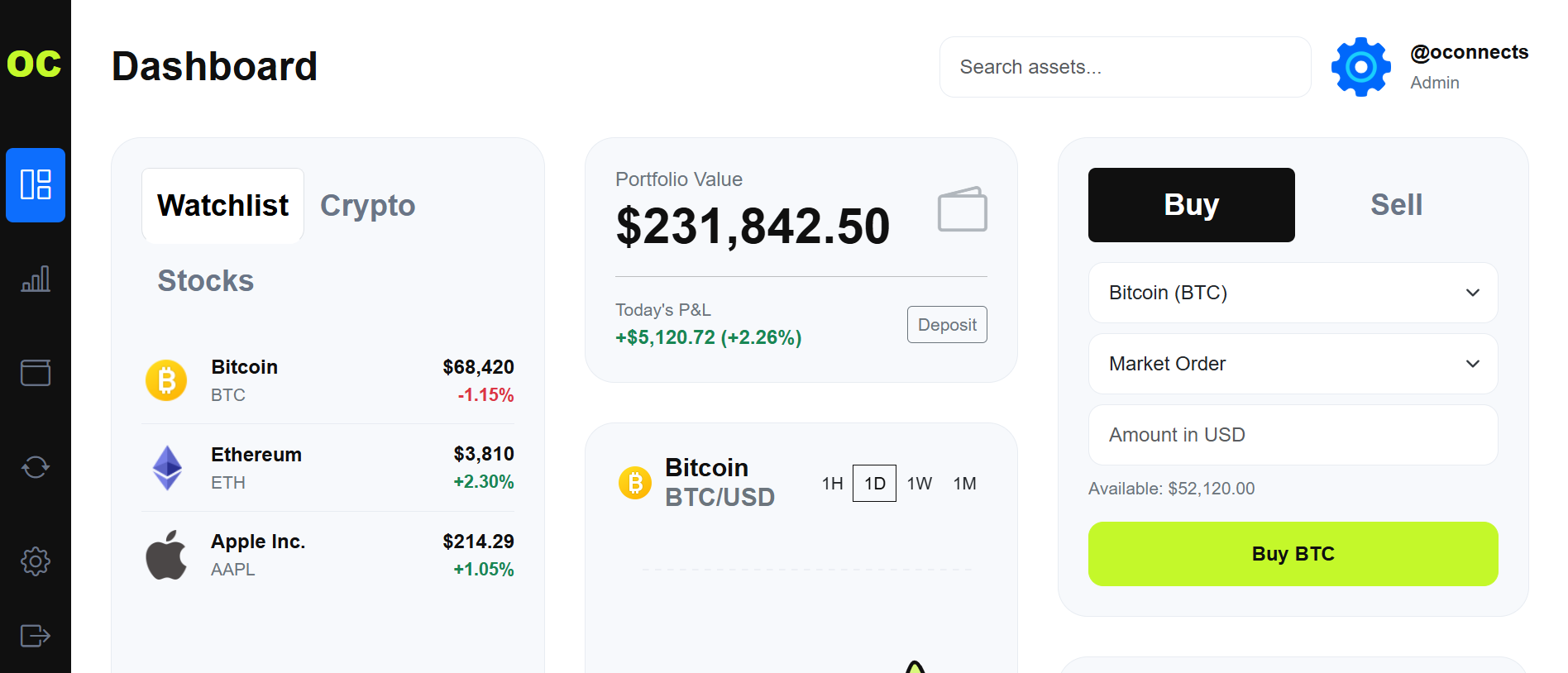Switch to the Crypto tab
This screenshot has width=1568, height=673.
click(x=367, y=206)
